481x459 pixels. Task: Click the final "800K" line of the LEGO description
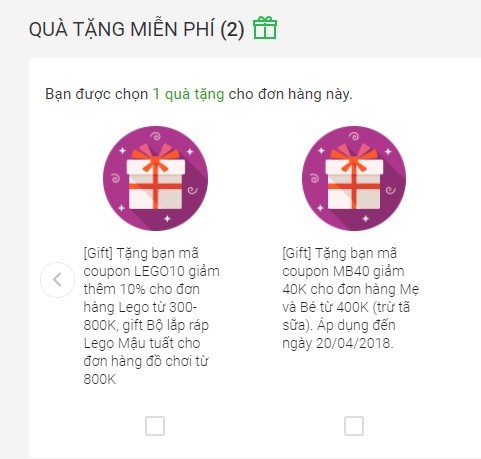pyautogui.click(x=100, y=379)
